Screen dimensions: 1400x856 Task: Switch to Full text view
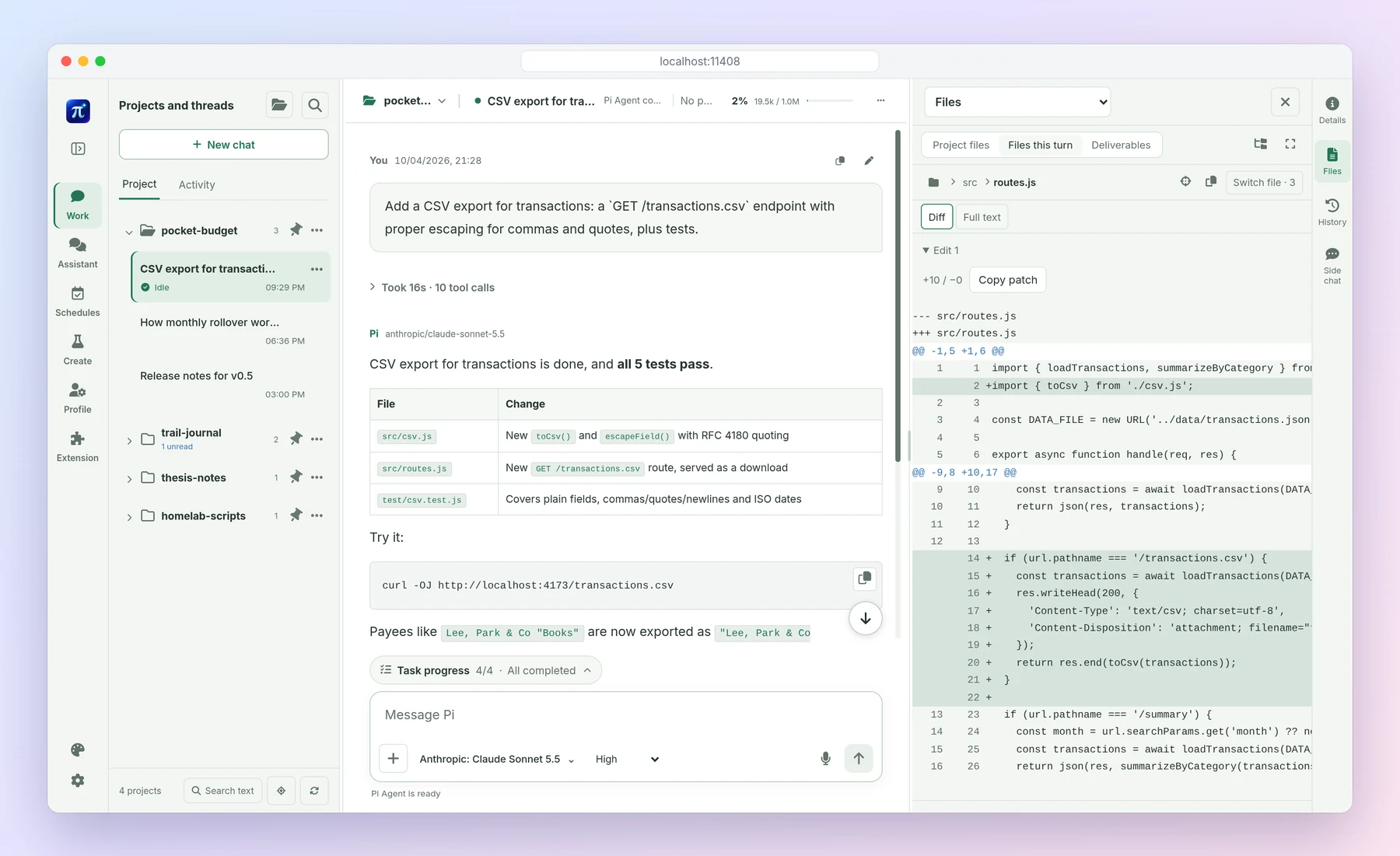(982, 217)
